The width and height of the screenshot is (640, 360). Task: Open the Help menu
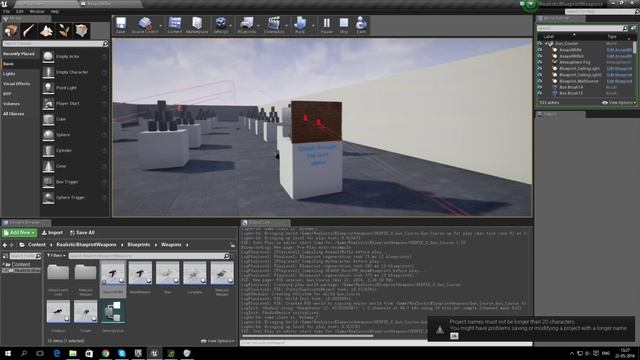55,11
